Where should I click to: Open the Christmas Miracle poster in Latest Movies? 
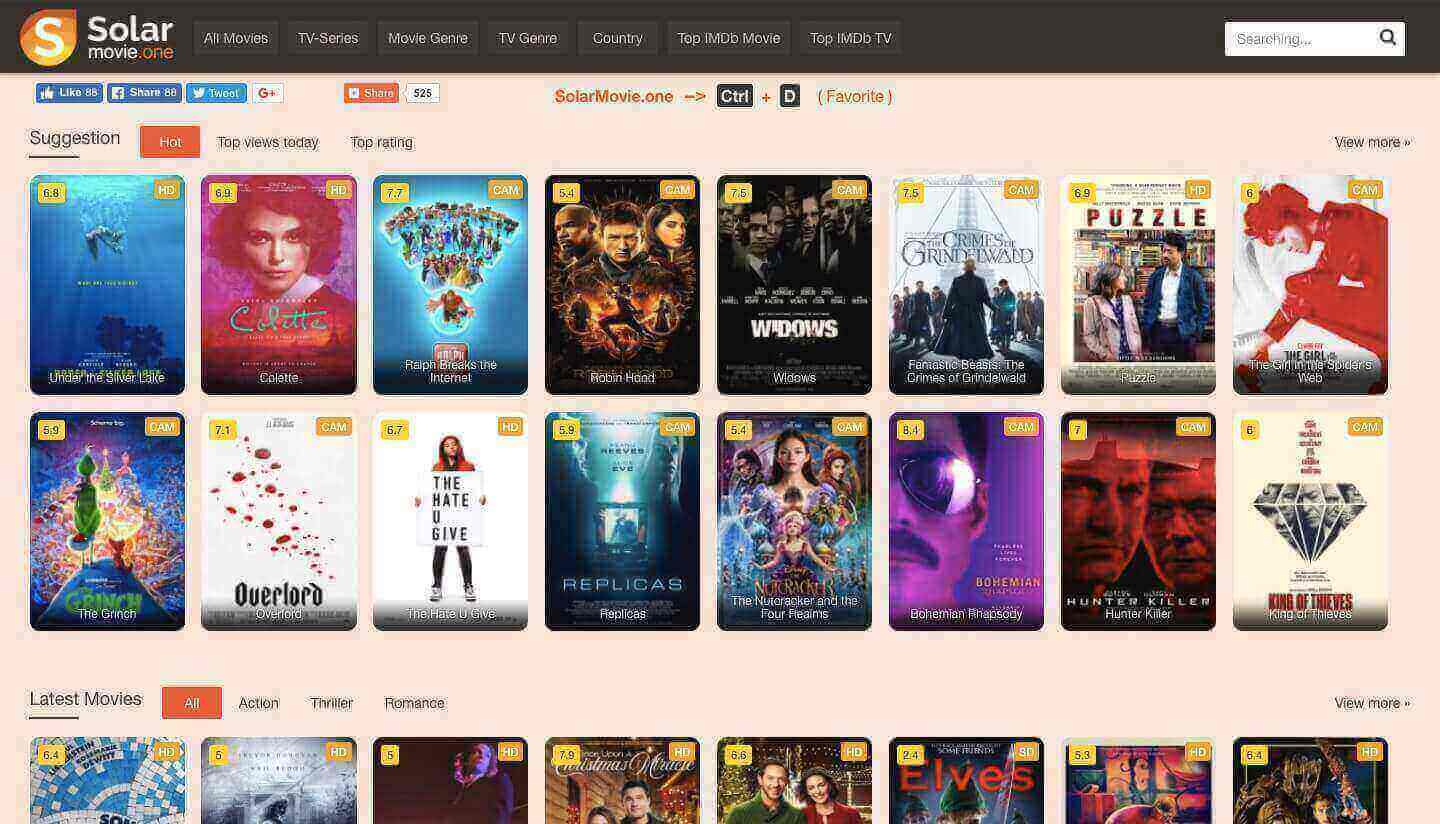click(x=622, y=781)
